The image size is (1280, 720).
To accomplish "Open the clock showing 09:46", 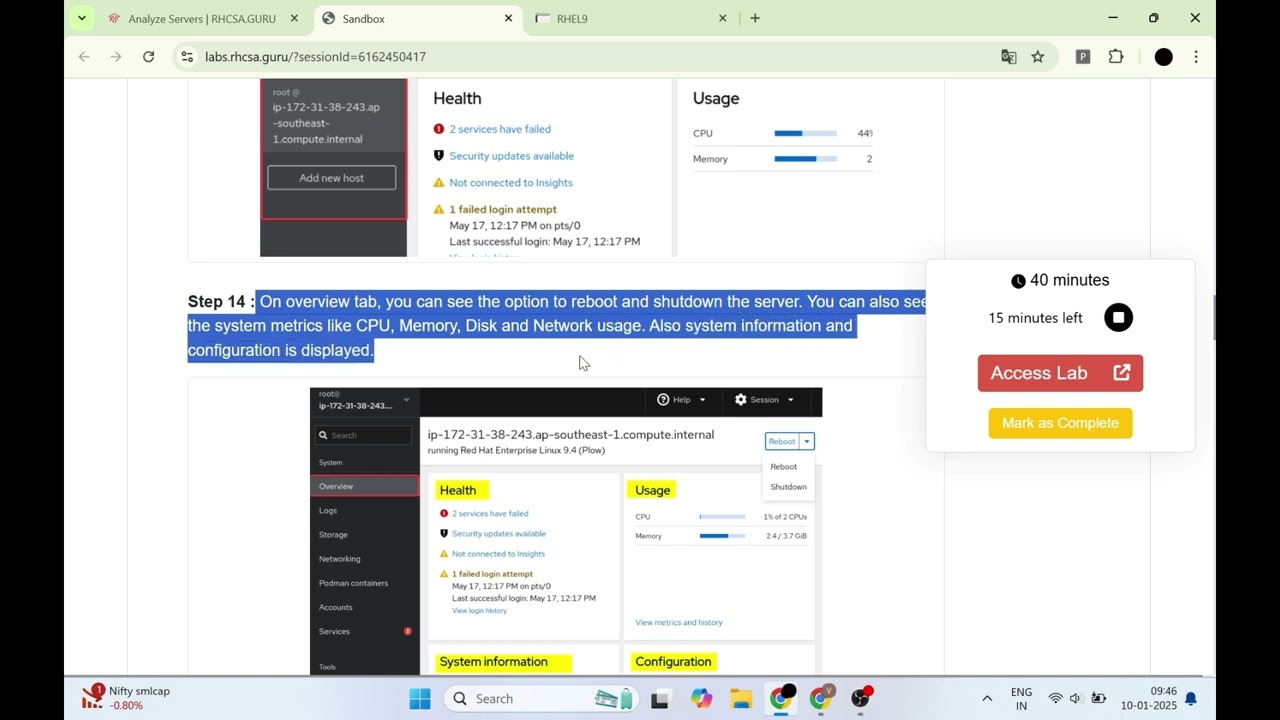I will [x=1149, y=699].
